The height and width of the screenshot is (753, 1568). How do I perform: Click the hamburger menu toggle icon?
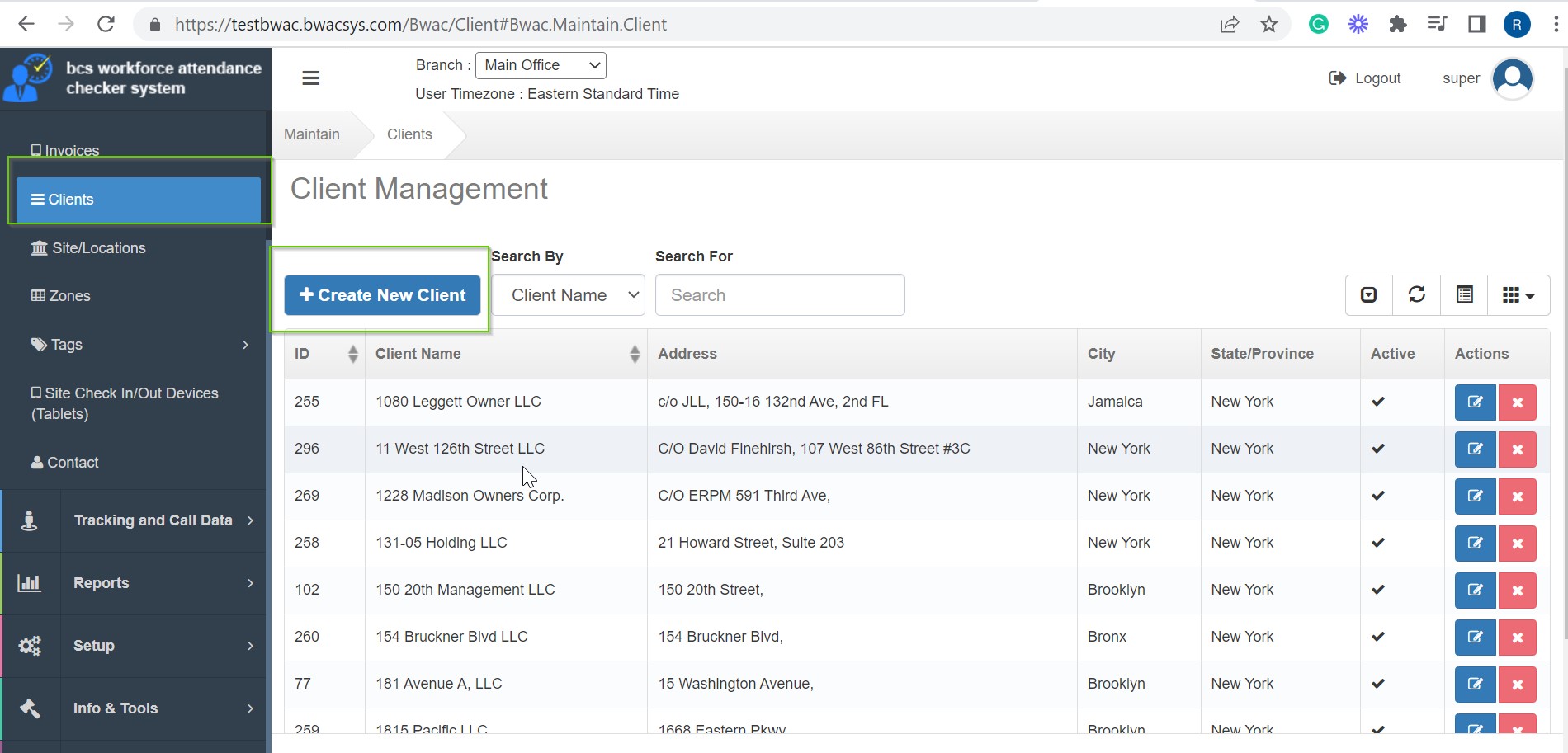tap(310, 78)
